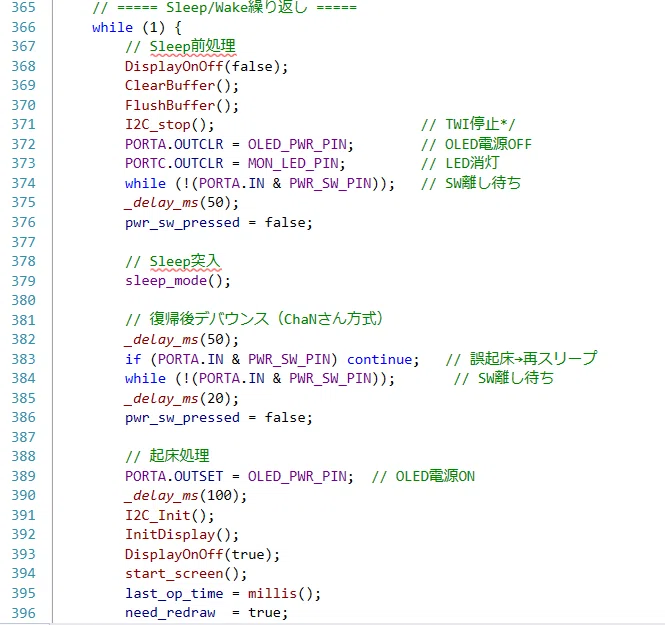Viewport: 665px width, 625px height.
Task: Click the LED消灯 comment
Action: [x=460, y=163]
